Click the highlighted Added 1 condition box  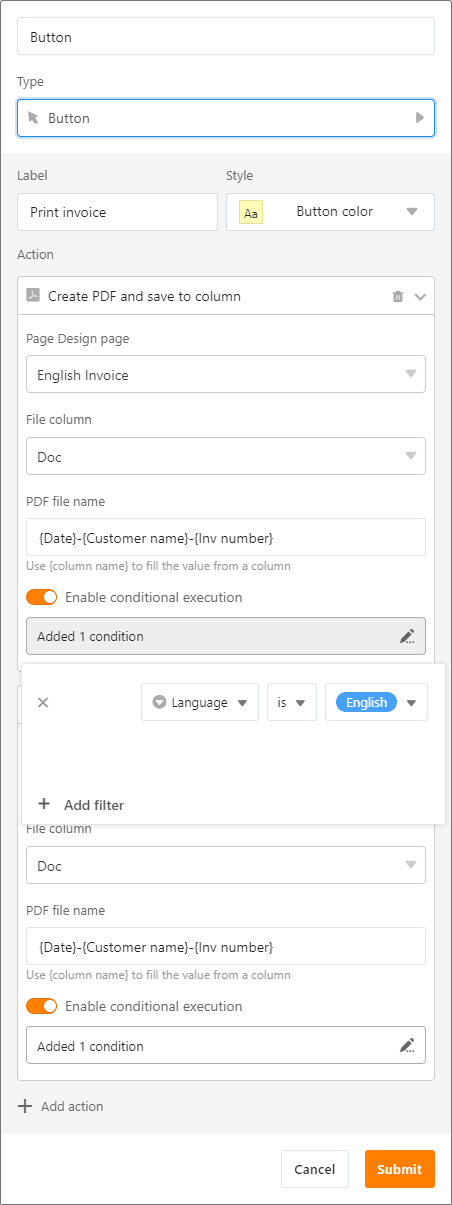tap(226, 636)
